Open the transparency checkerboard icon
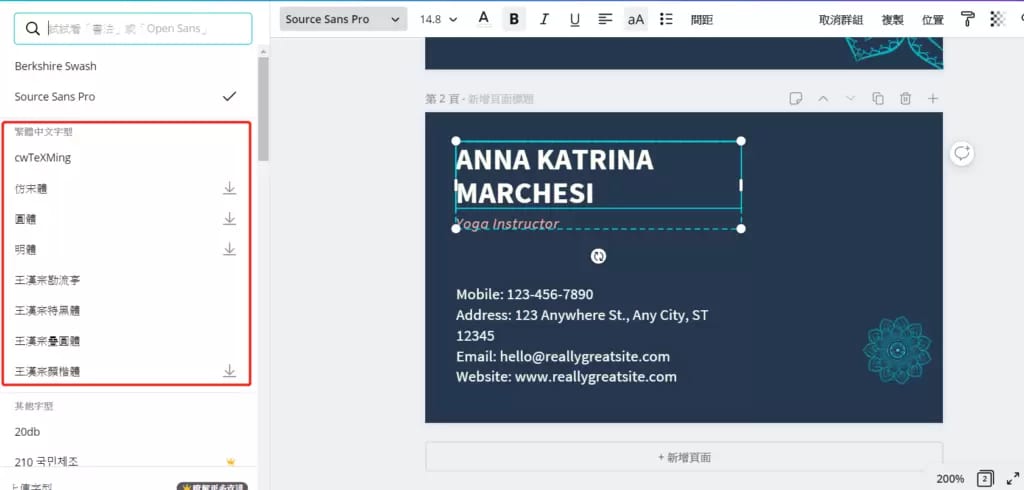 click(998, 19)
